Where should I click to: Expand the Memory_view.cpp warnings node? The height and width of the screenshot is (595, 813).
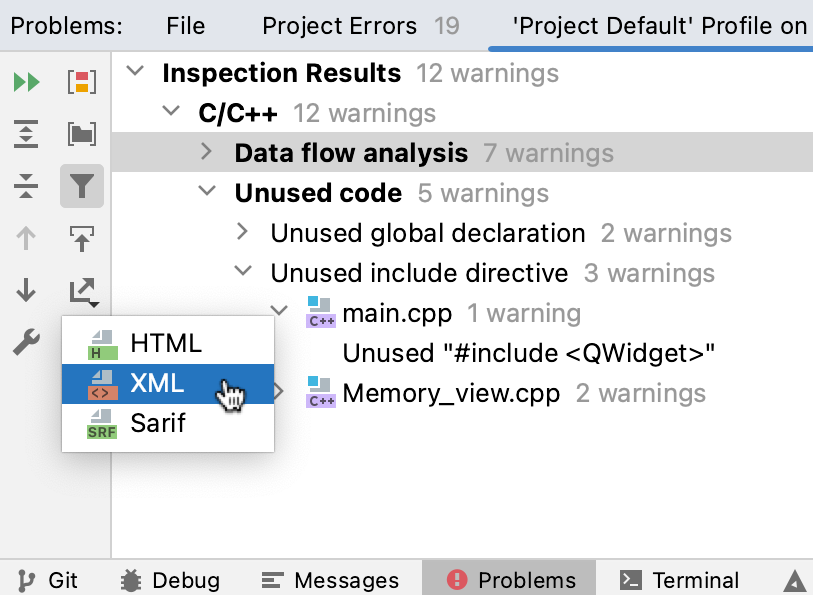pos(277,392)
